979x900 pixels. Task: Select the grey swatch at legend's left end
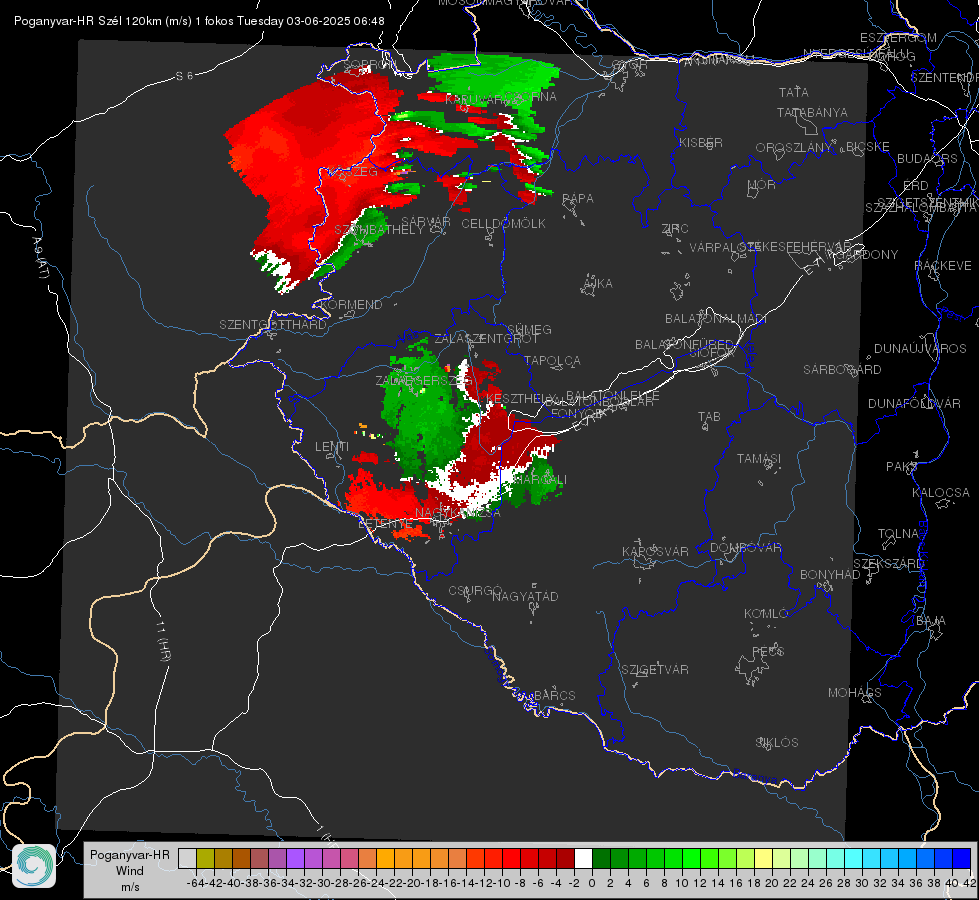(x=187, y=858)
